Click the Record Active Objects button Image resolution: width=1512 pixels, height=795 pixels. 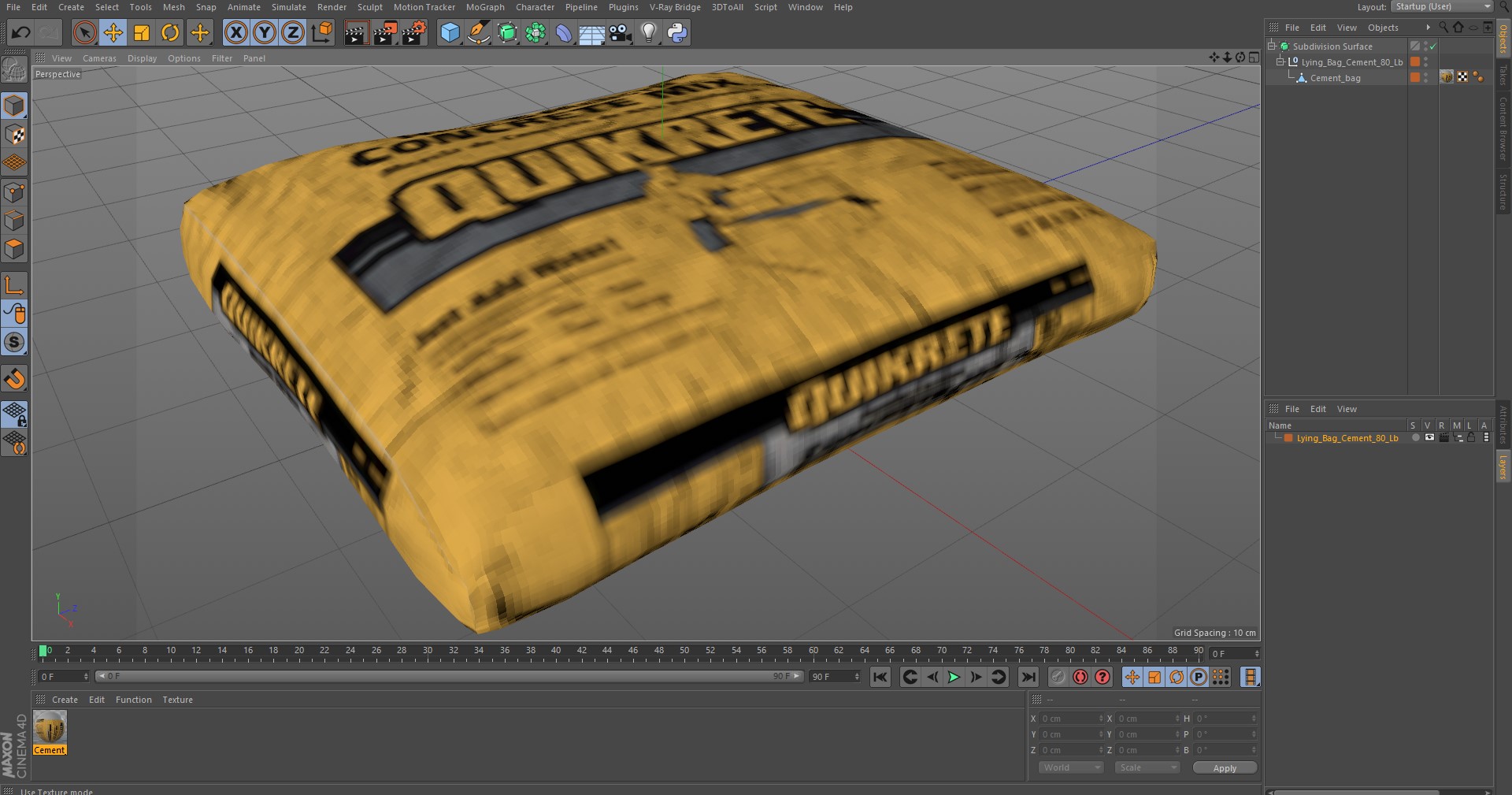(x=1058, y=677)
